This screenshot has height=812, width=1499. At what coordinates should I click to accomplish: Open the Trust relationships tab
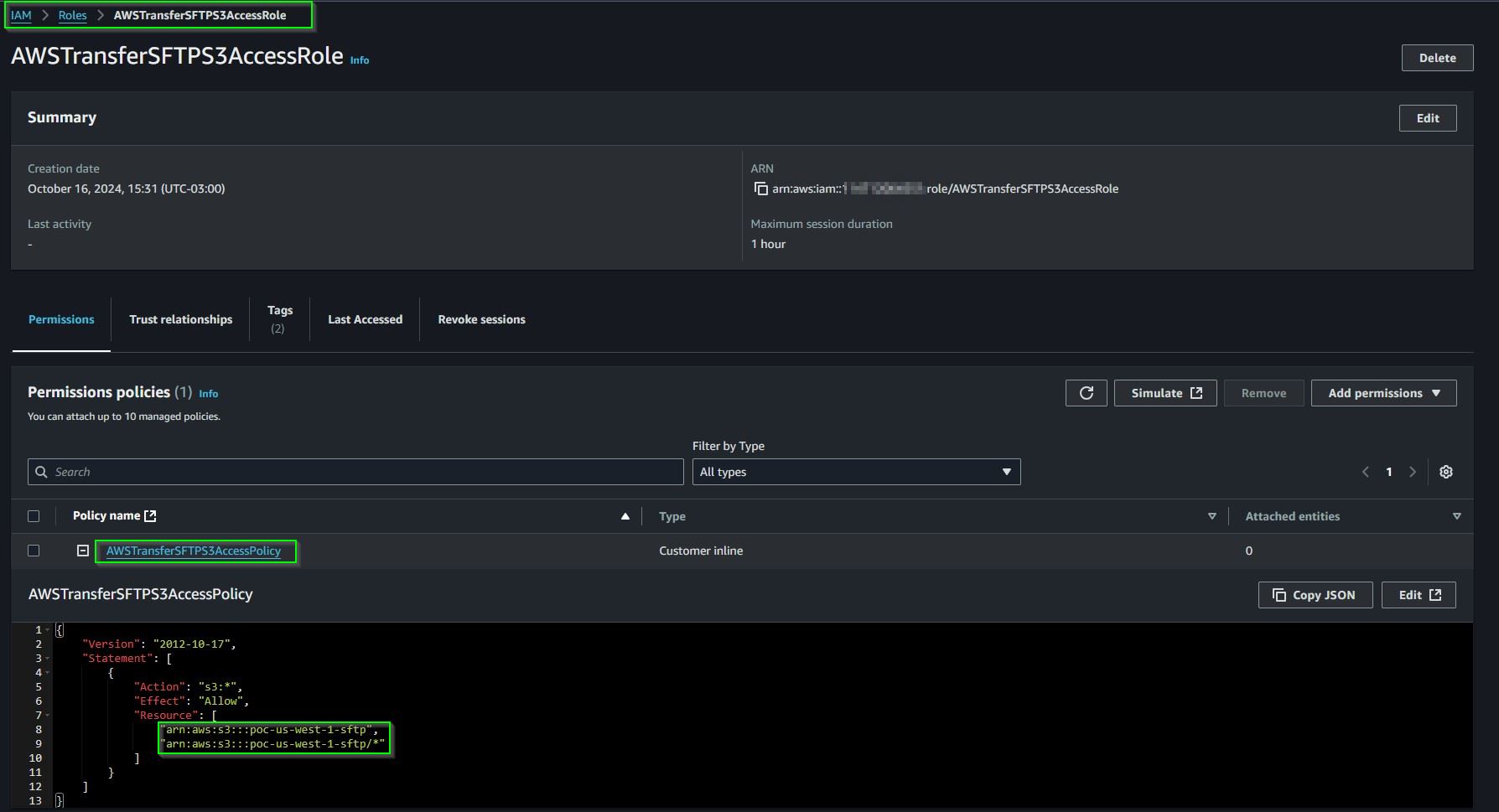[180, 319]
